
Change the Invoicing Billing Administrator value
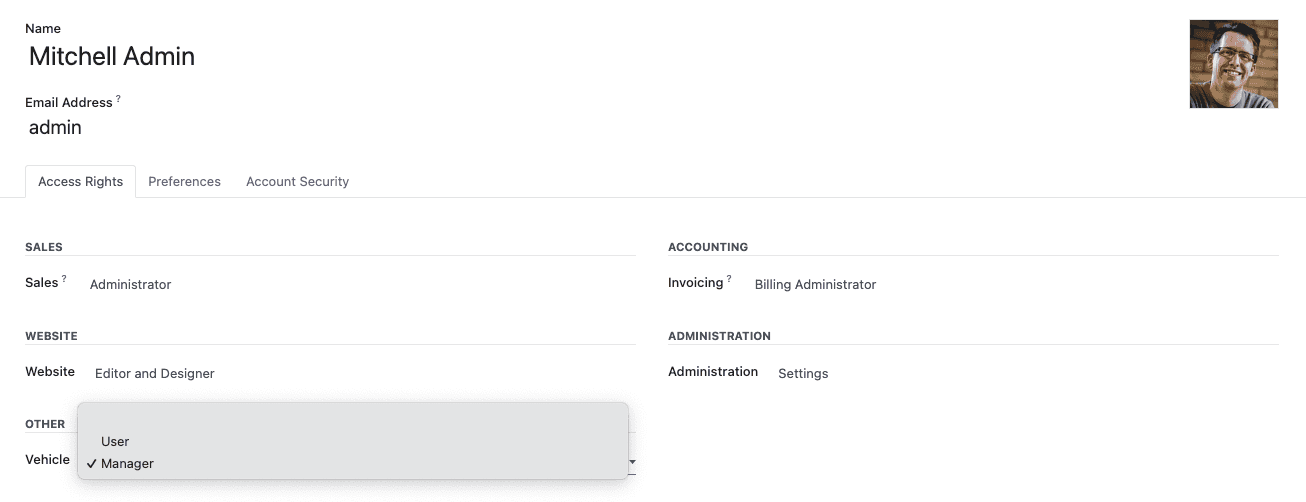(x=1014, y=285)
